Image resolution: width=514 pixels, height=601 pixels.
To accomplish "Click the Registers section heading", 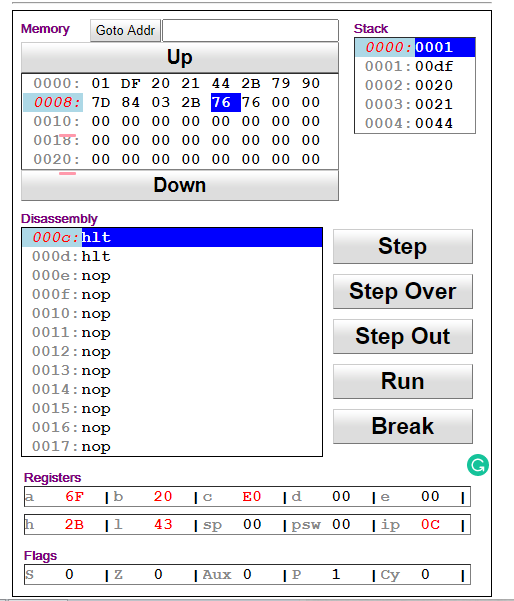I will tap(53, 478).
